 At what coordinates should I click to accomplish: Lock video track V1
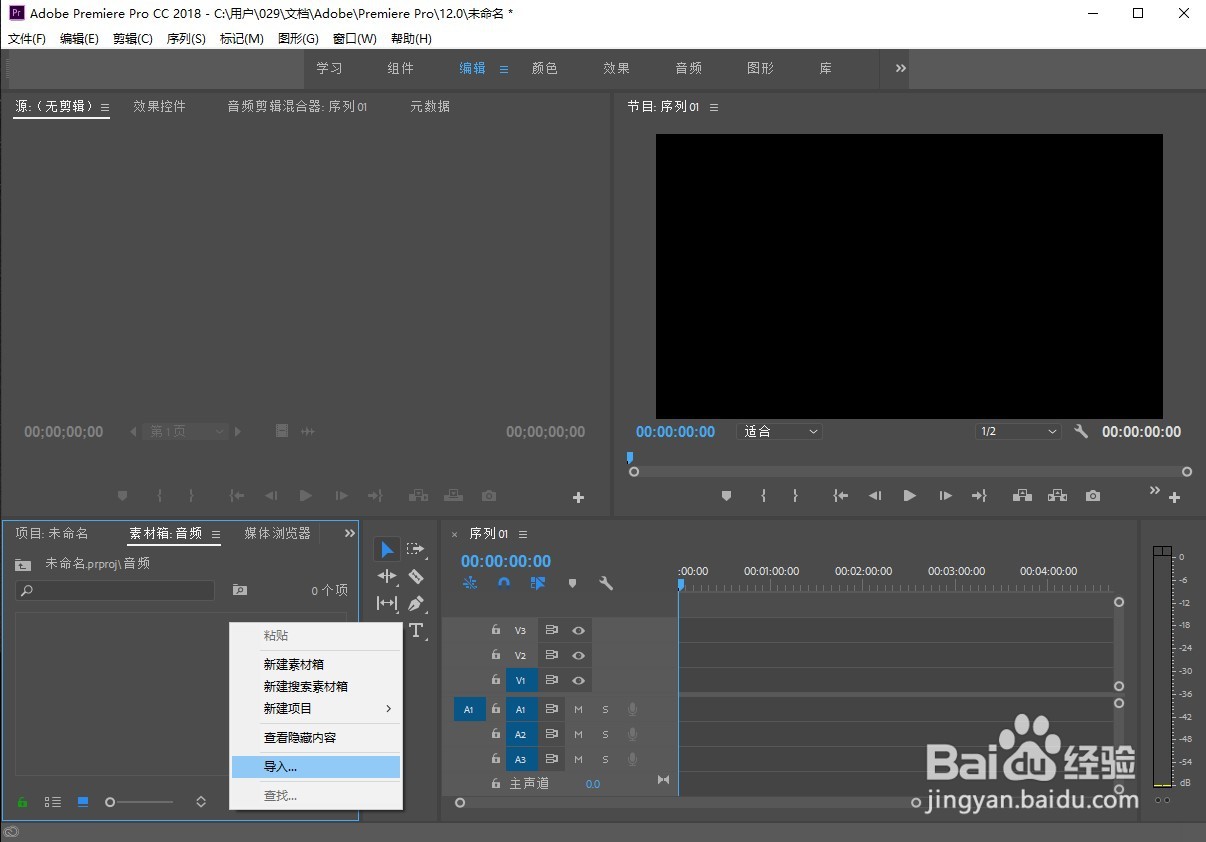[x=495, y=680]
